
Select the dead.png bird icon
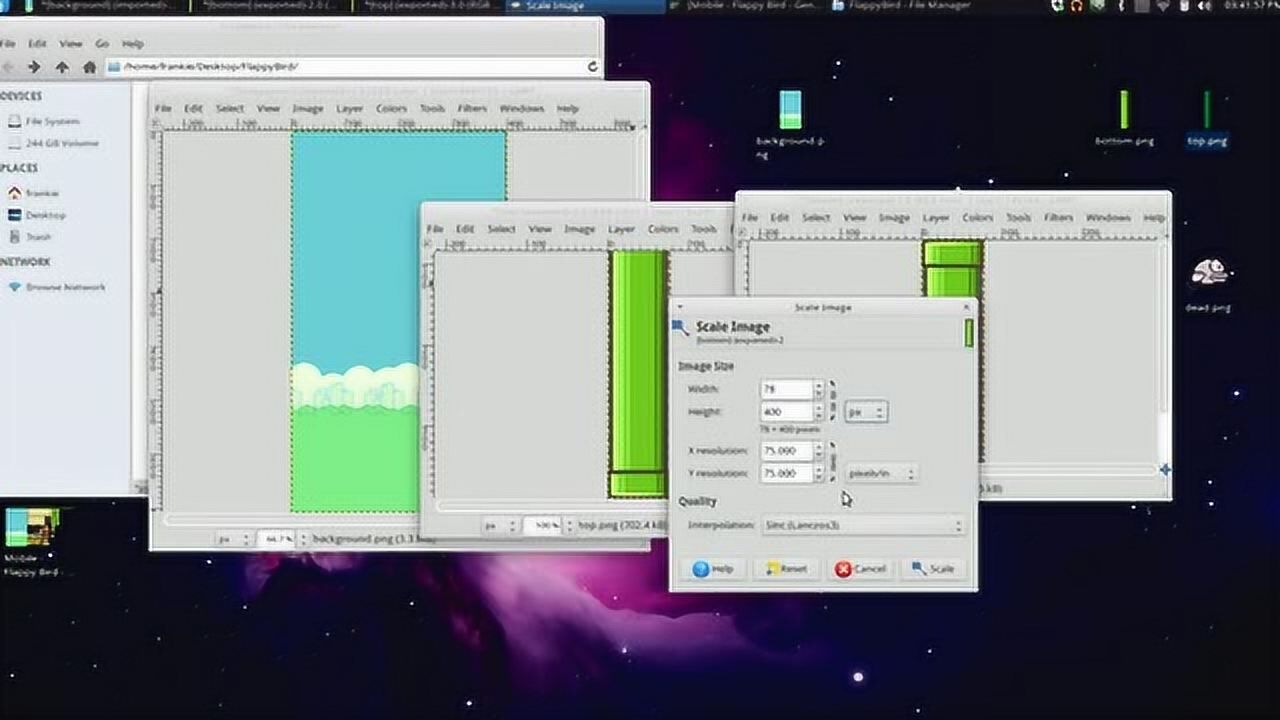1208,273
